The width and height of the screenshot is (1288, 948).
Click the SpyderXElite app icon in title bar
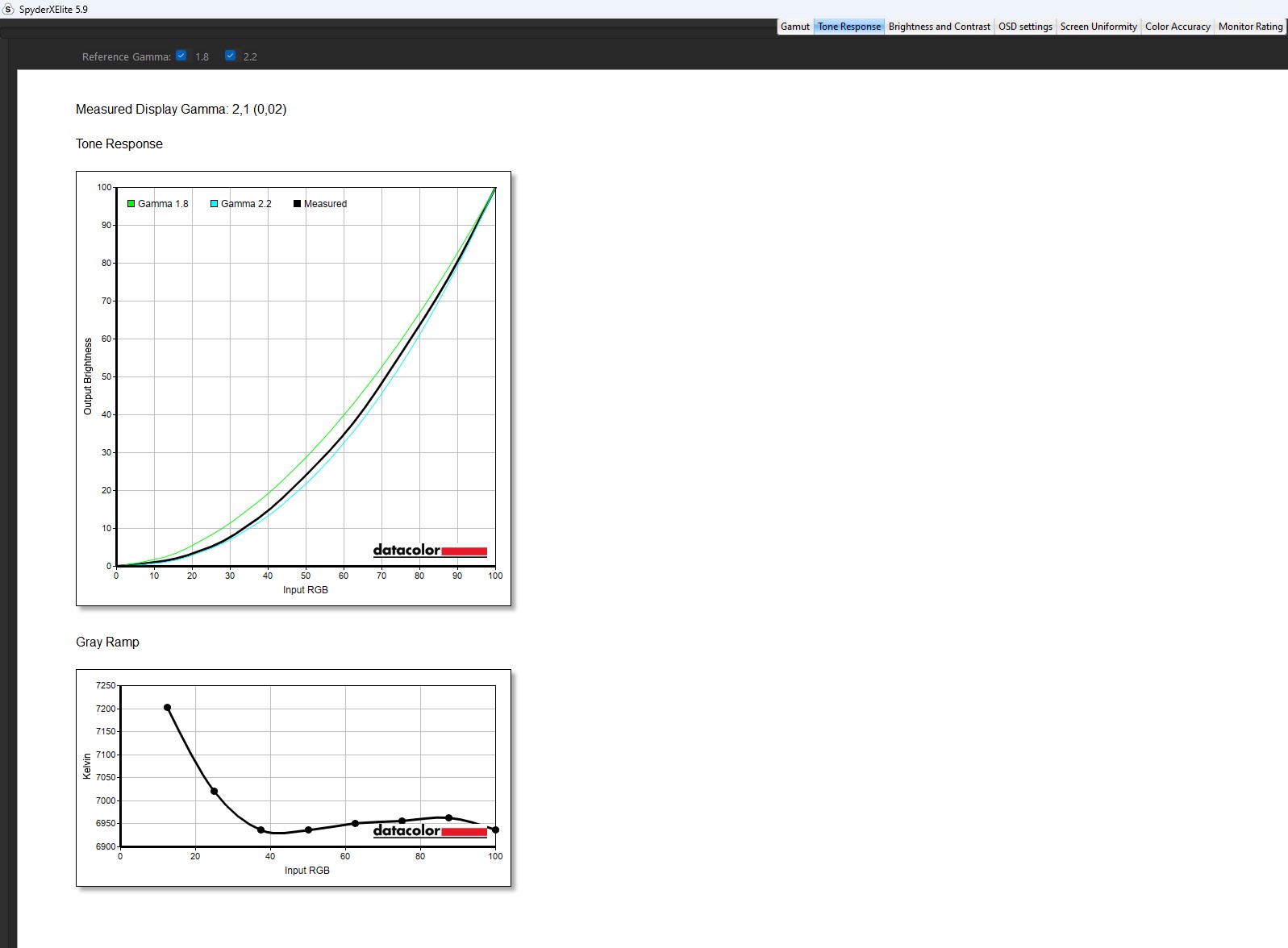(9, 9)
